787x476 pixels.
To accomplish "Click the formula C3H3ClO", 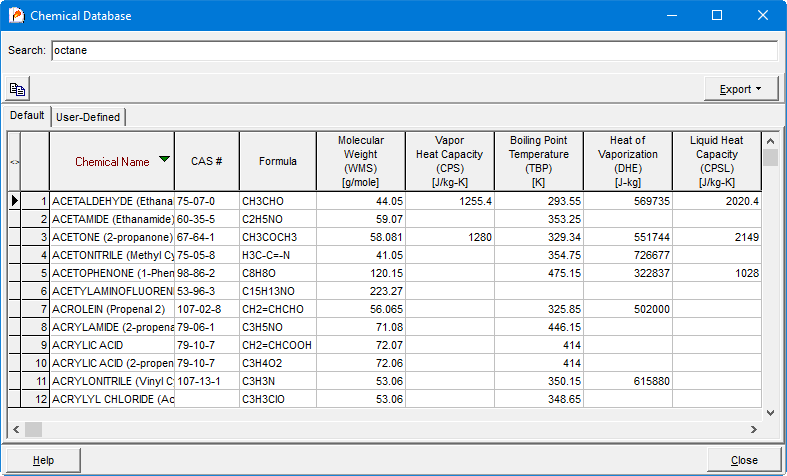I will click(278, 400).
